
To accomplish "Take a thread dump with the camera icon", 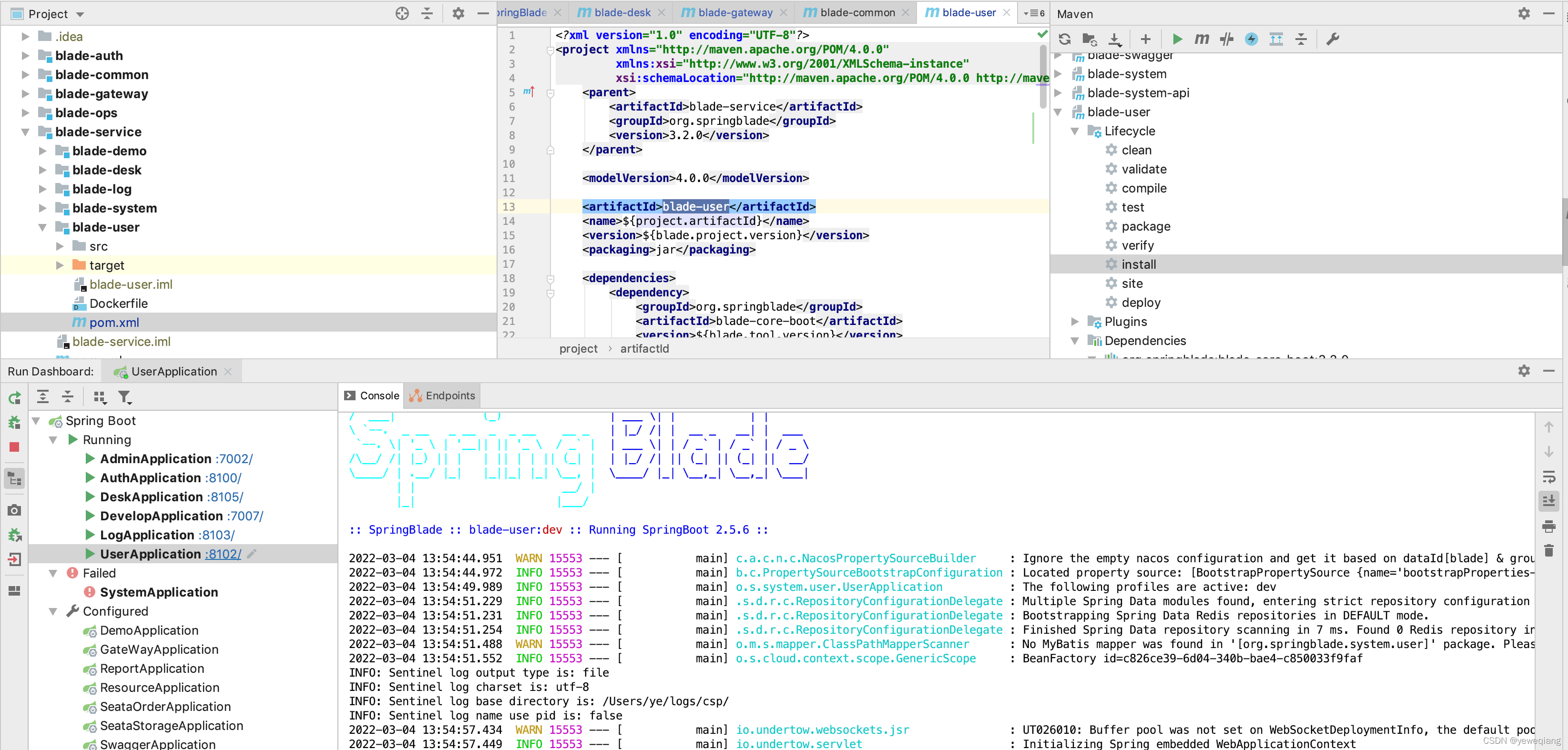I will tap(14, 510).
